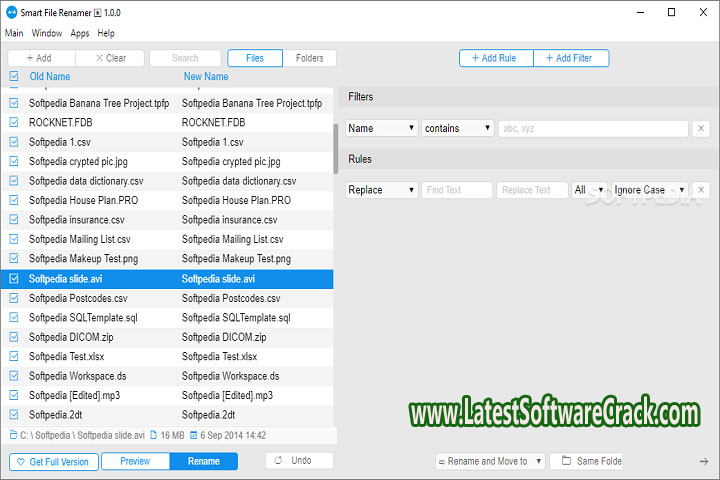
Task: Click the + Add Rule button
Action: pos(496,58)
